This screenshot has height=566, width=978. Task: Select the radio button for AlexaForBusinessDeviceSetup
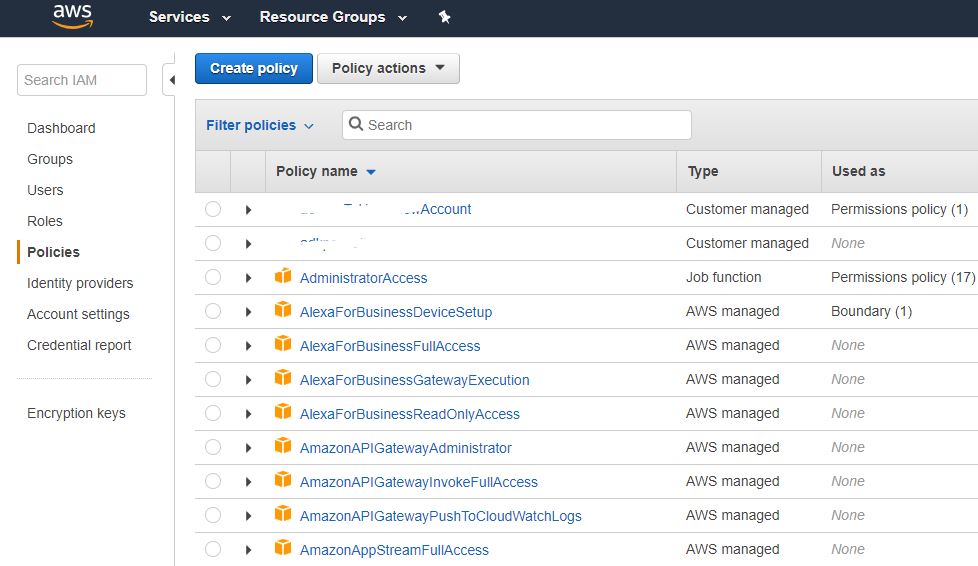213,311
